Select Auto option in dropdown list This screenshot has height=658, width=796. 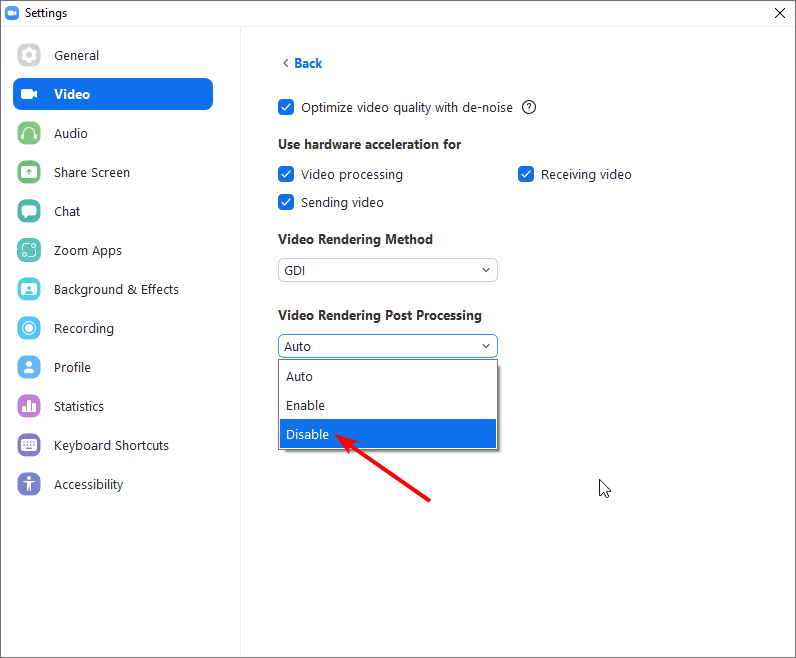[388, 376]
